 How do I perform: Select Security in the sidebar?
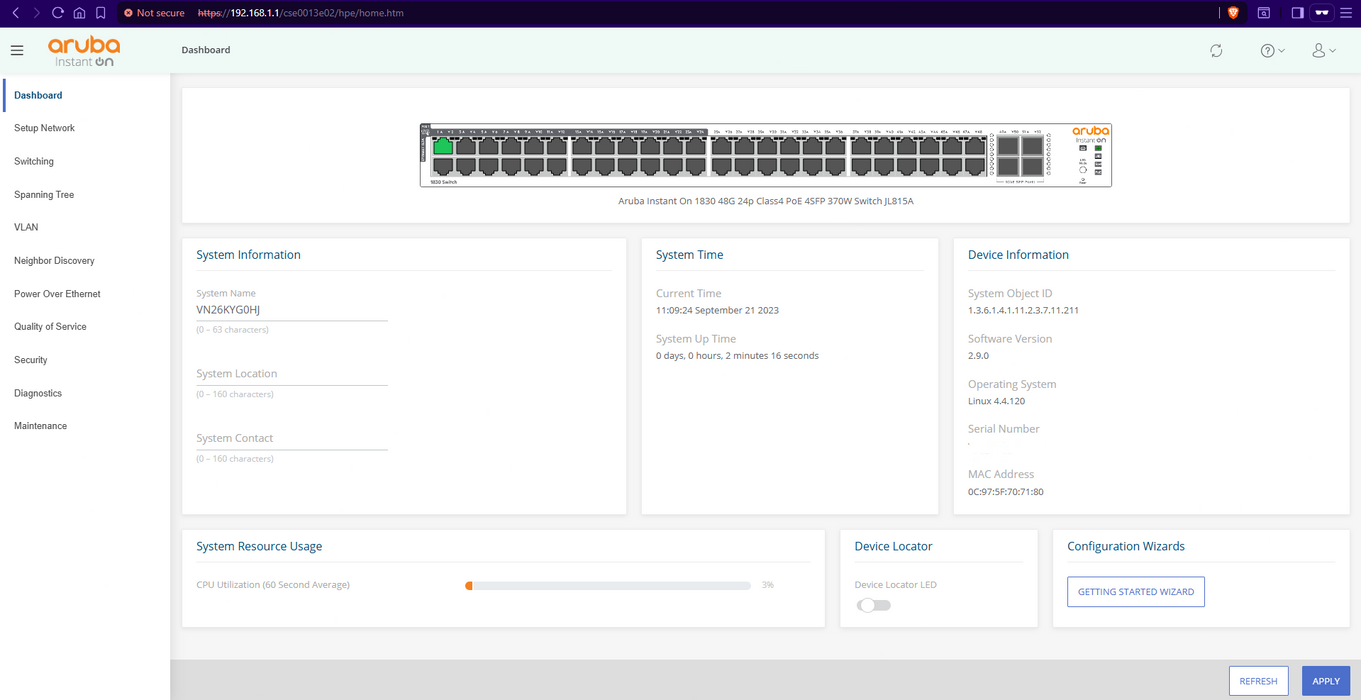pyautogui.click(x=31, y=359)
